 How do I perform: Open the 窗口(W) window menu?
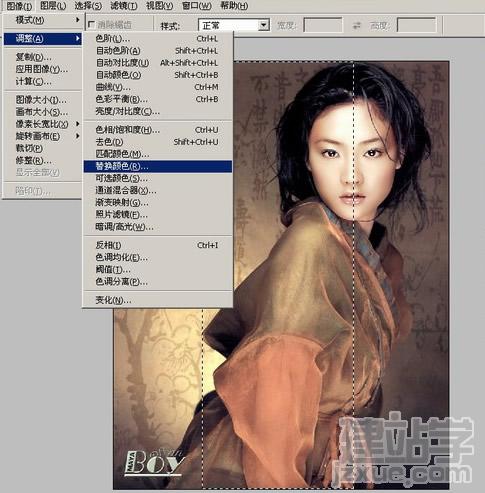coord(197,6)
